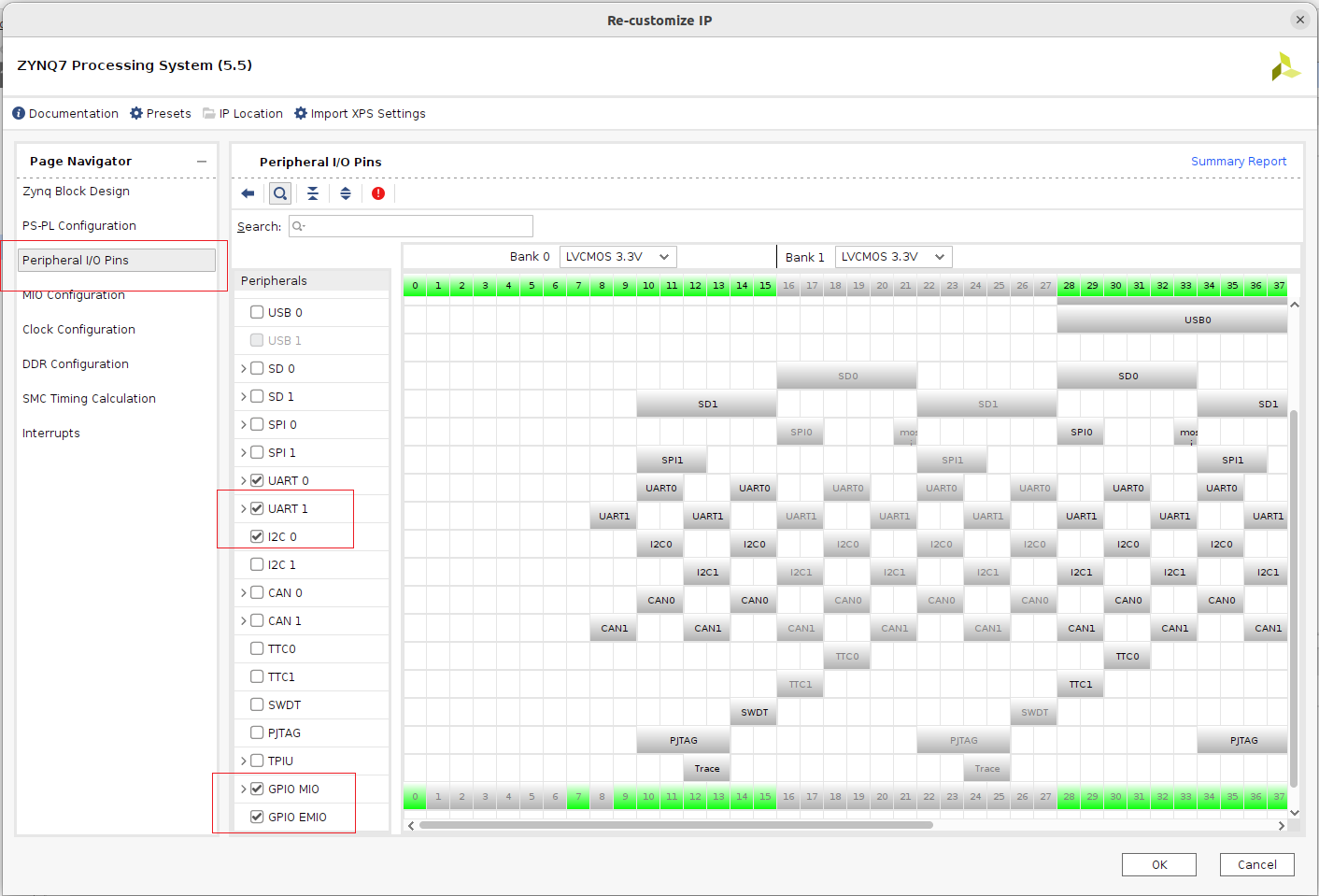The image size is (1319, 896).
Task: Uncheck the GPIO EMIO checkbox
Action: tap(257, 817)
